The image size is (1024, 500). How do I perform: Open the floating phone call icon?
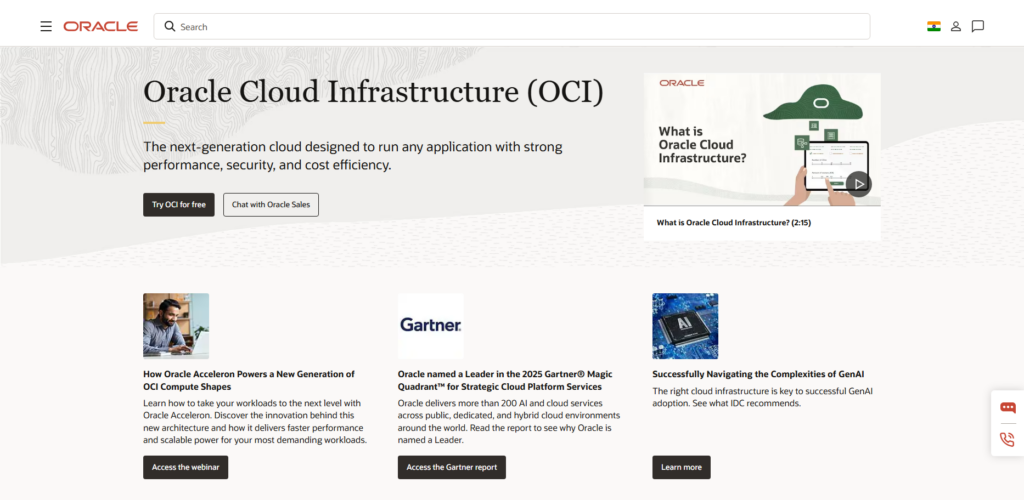[1008, 439]
